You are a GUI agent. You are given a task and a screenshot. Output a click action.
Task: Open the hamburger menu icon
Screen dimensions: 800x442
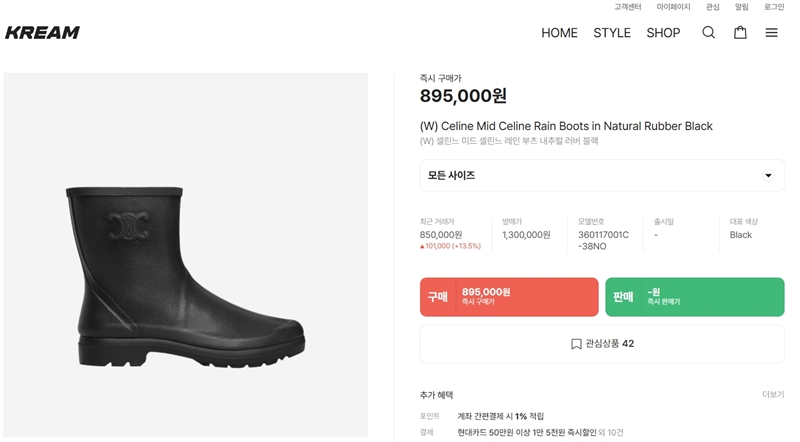(x=771, y=33)
